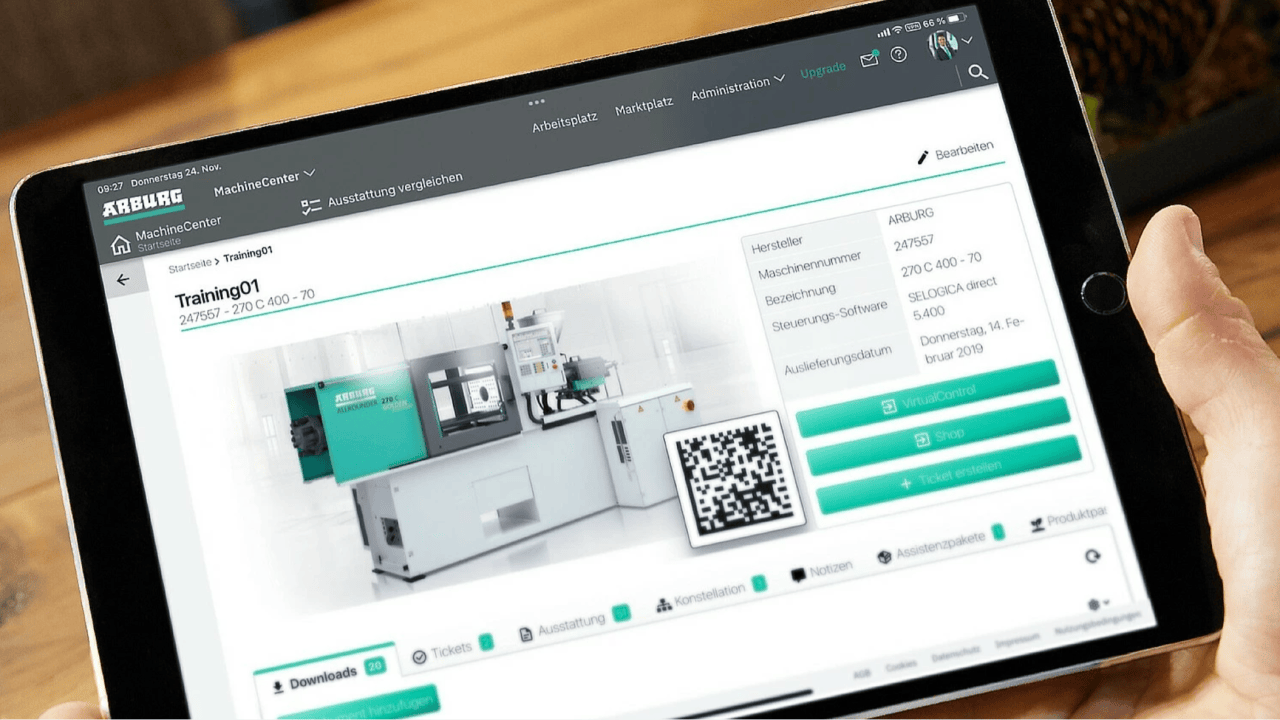Click the Training01 breadcrumb
This screenshot has width=1280, height=720.
[x=247, y=254]
